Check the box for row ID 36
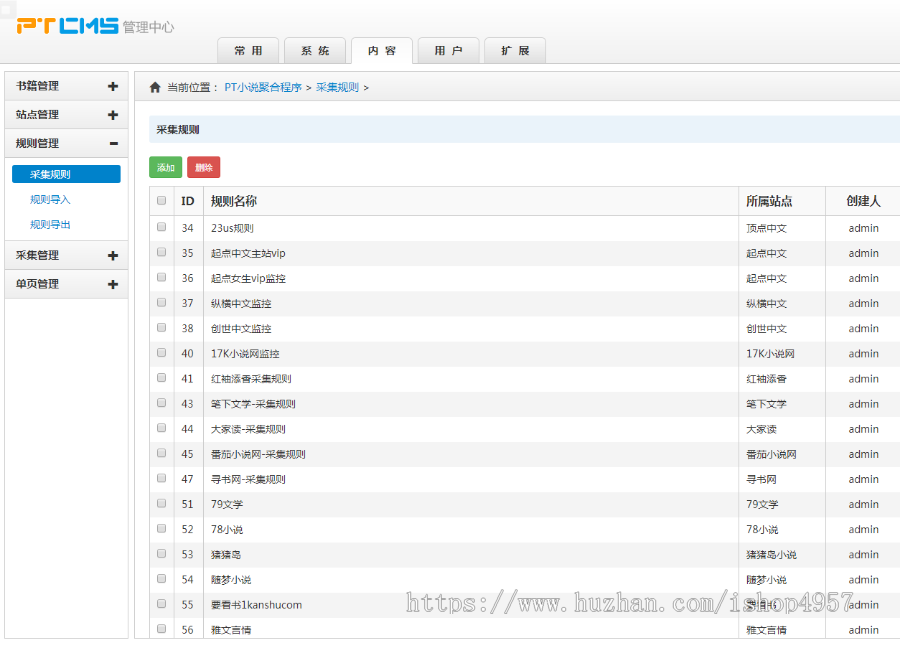Screen dimensions: 900x648 pos(161,278)
